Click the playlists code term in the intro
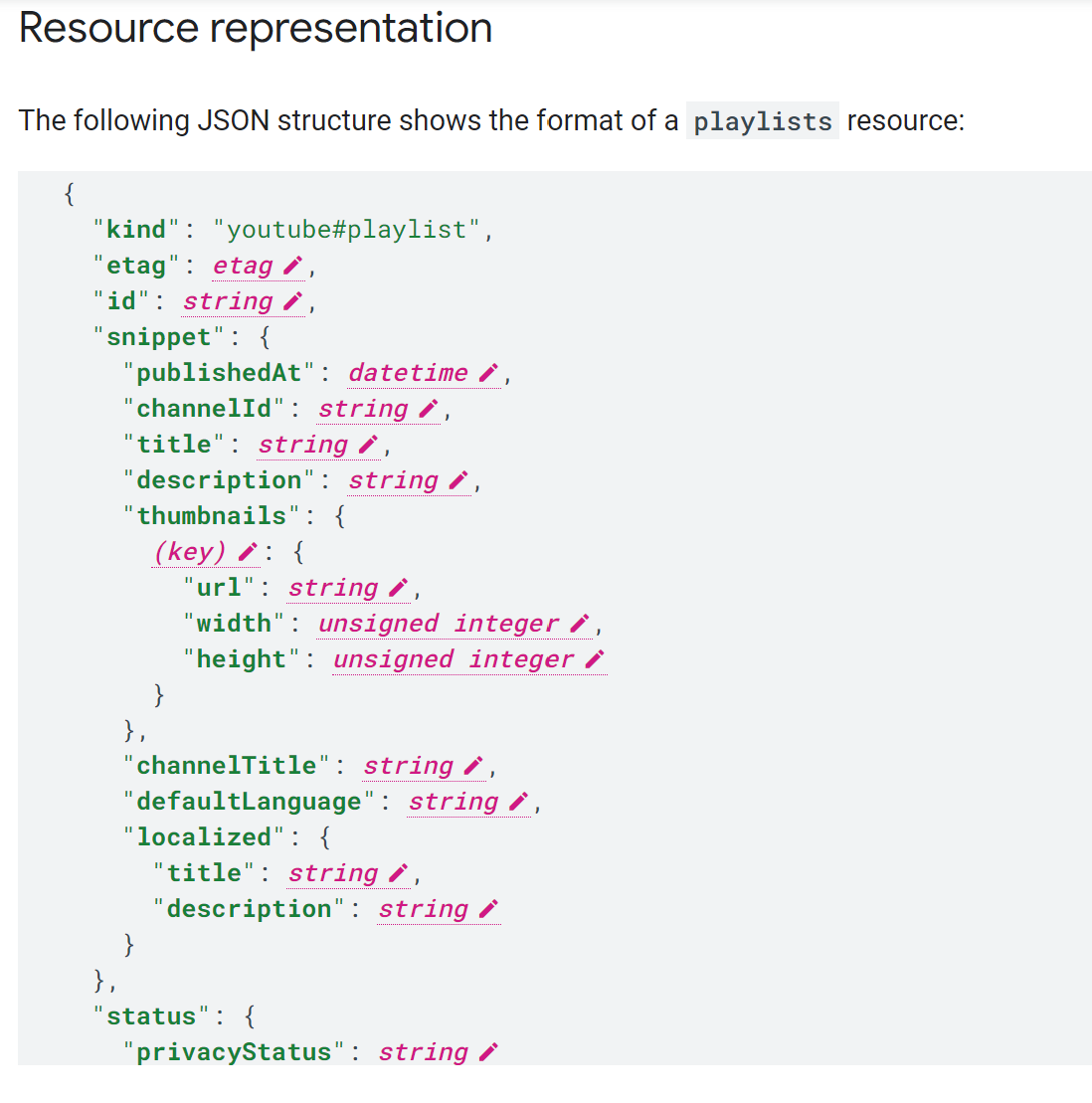 pos(762,121)
